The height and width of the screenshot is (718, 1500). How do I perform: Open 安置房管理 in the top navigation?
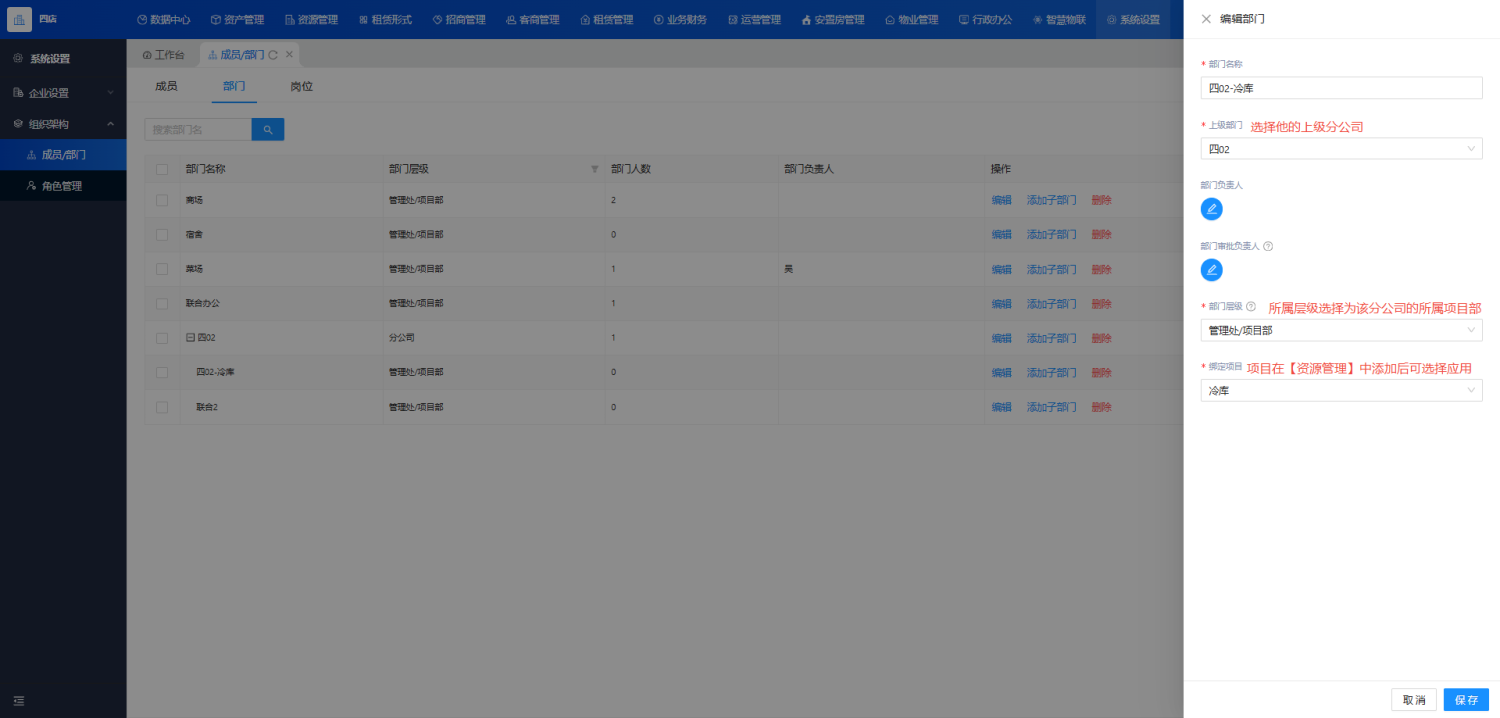(x=833, y=19)
